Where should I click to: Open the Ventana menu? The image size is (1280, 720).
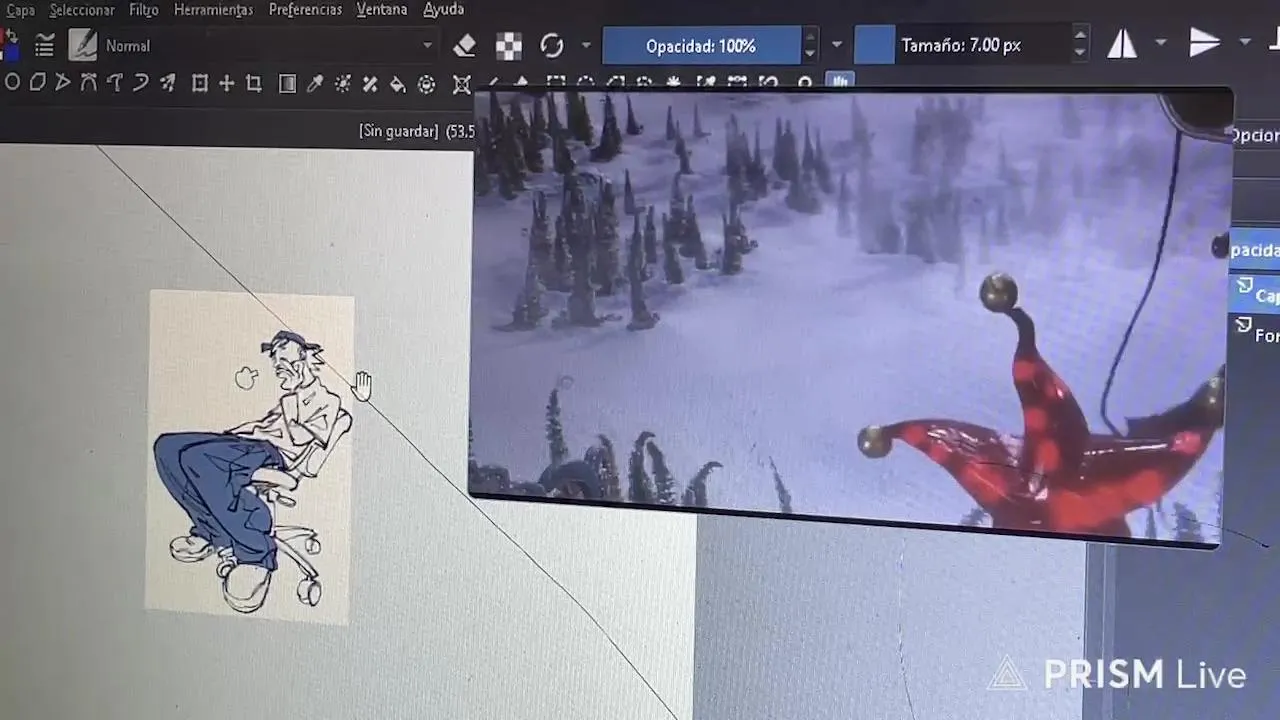click(x=382, y=9)
